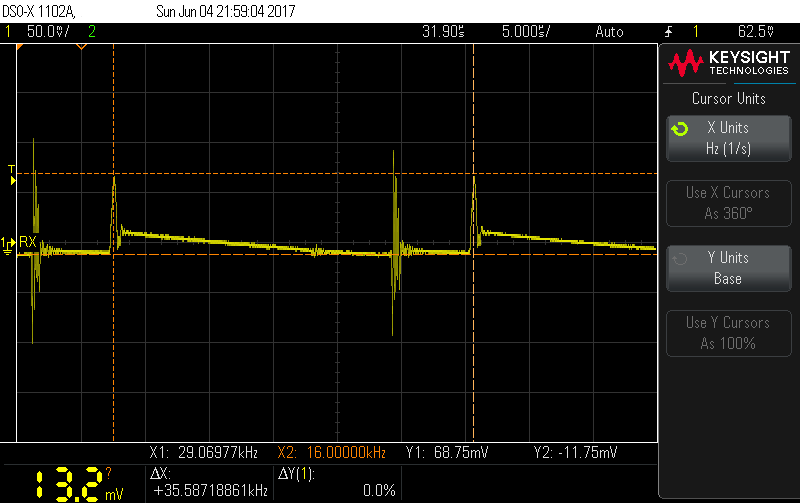
Task: Click the 31.90 delay time readout
Action: tap(443, 32)
